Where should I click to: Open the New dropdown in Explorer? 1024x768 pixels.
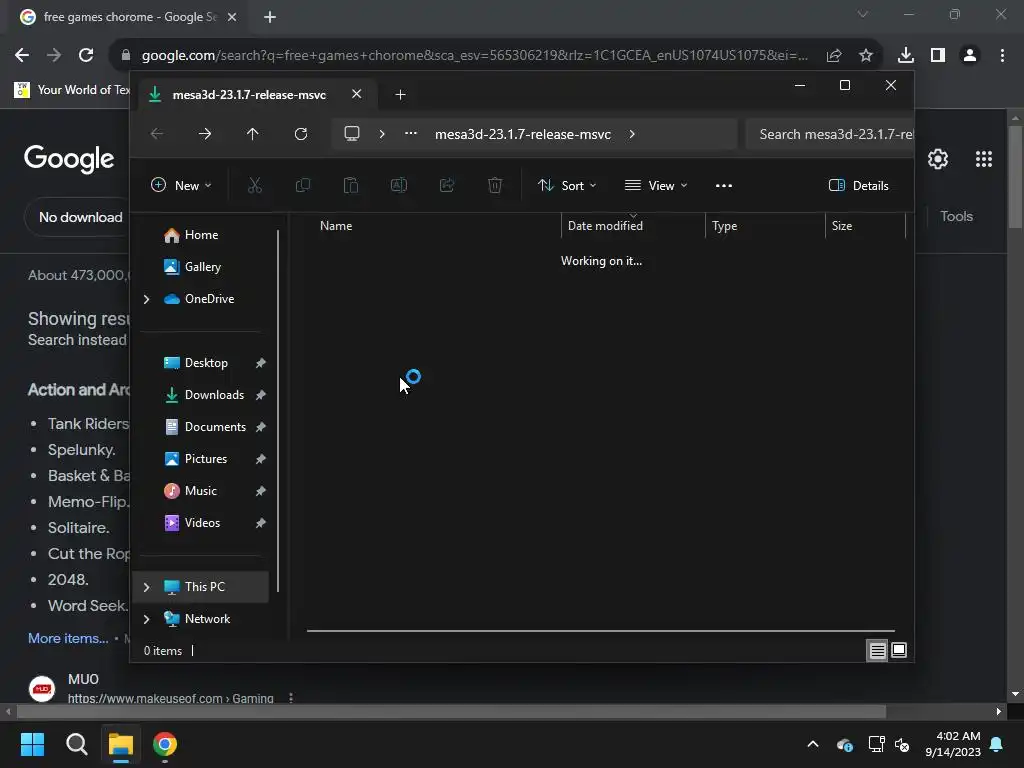coord(181,185)
